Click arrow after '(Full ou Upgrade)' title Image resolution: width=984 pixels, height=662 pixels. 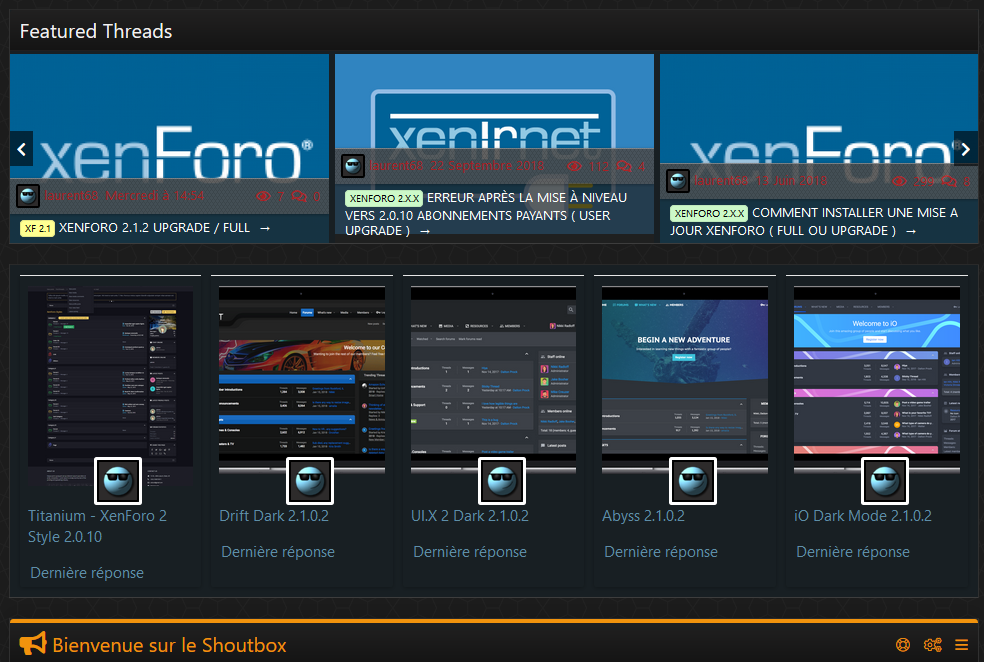911,232
